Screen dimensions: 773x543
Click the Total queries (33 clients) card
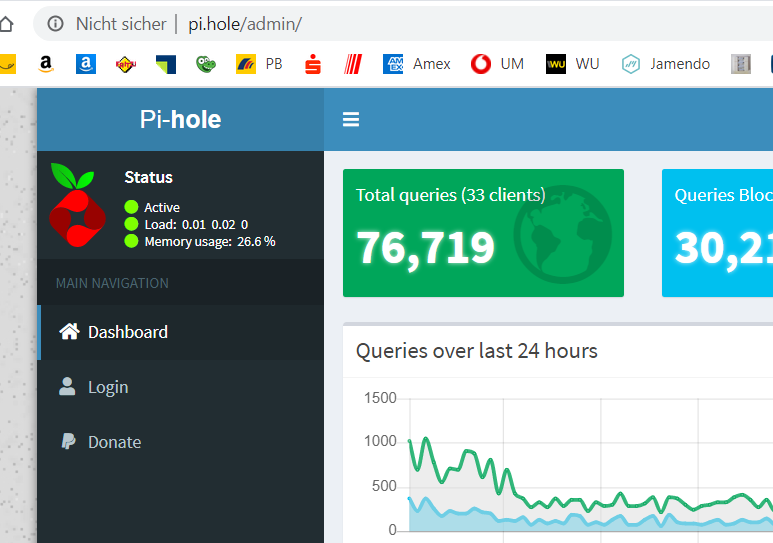pos(483,233)
